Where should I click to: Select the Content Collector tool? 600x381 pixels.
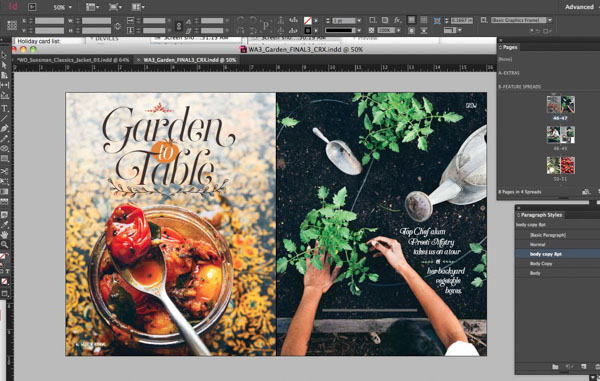[x=4, y=95]
